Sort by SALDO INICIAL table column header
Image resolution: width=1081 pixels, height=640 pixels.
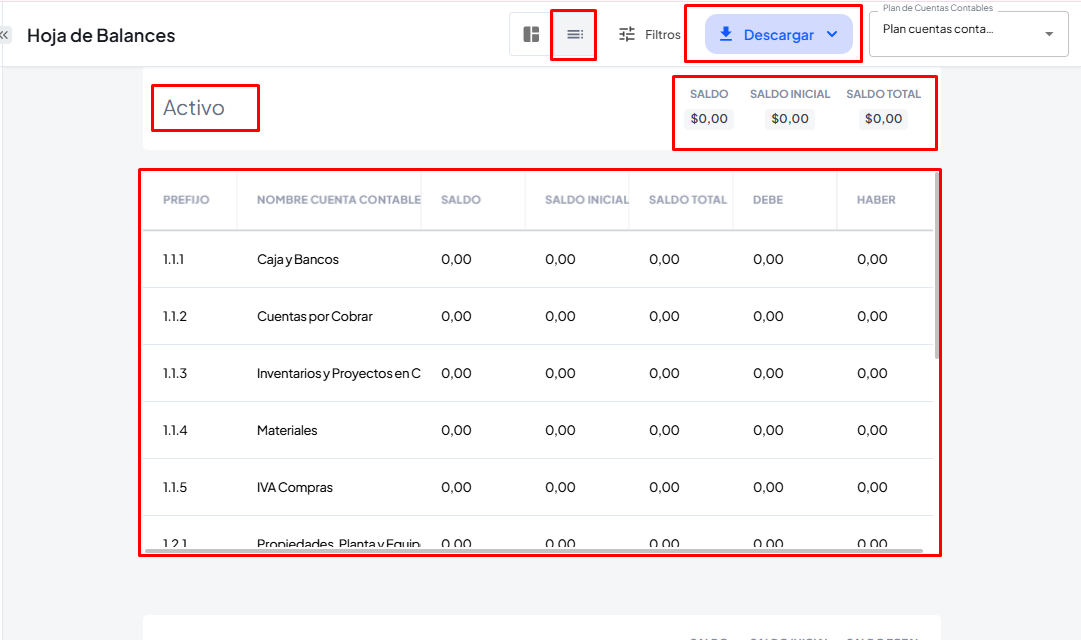(x=587, y=200)
